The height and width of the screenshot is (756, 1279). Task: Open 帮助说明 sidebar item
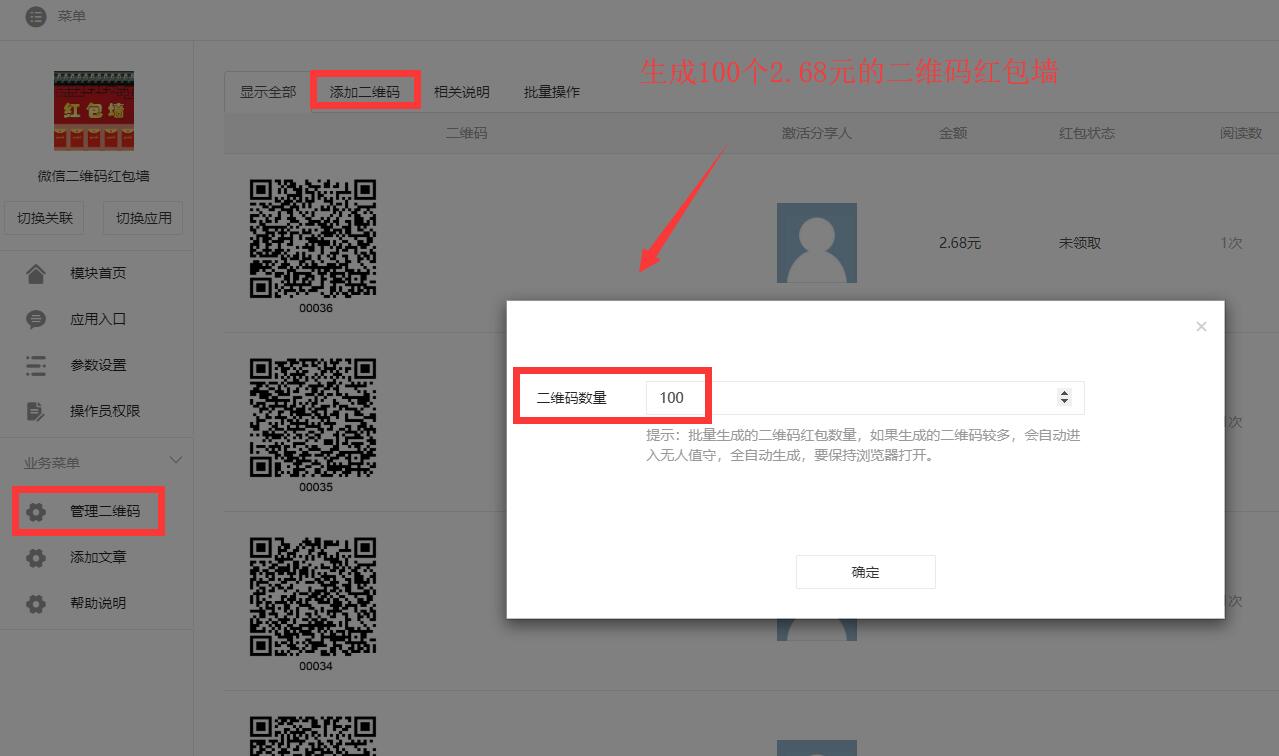pos(98,604)
